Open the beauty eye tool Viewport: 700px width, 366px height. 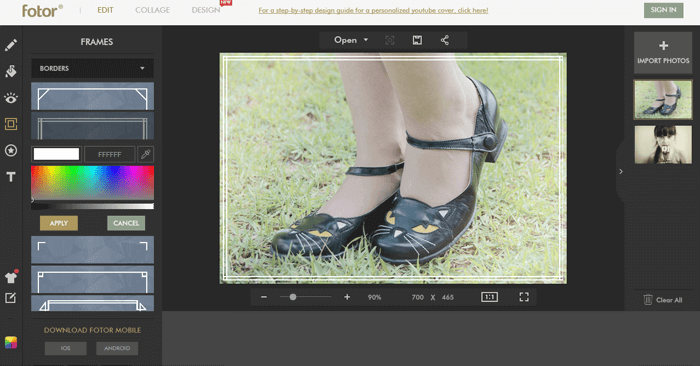tap(11, 98)
